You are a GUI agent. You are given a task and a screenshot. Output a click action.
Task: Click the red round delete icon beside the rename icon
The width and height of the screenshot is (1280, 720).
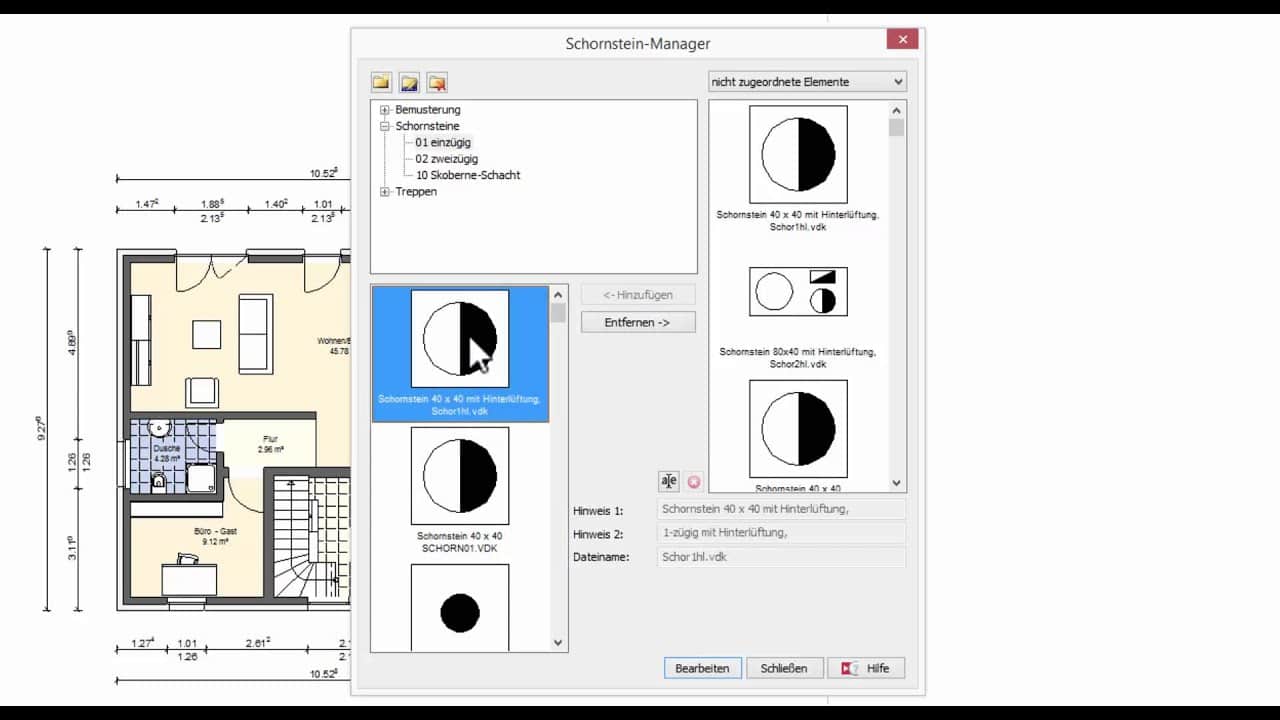694,481
